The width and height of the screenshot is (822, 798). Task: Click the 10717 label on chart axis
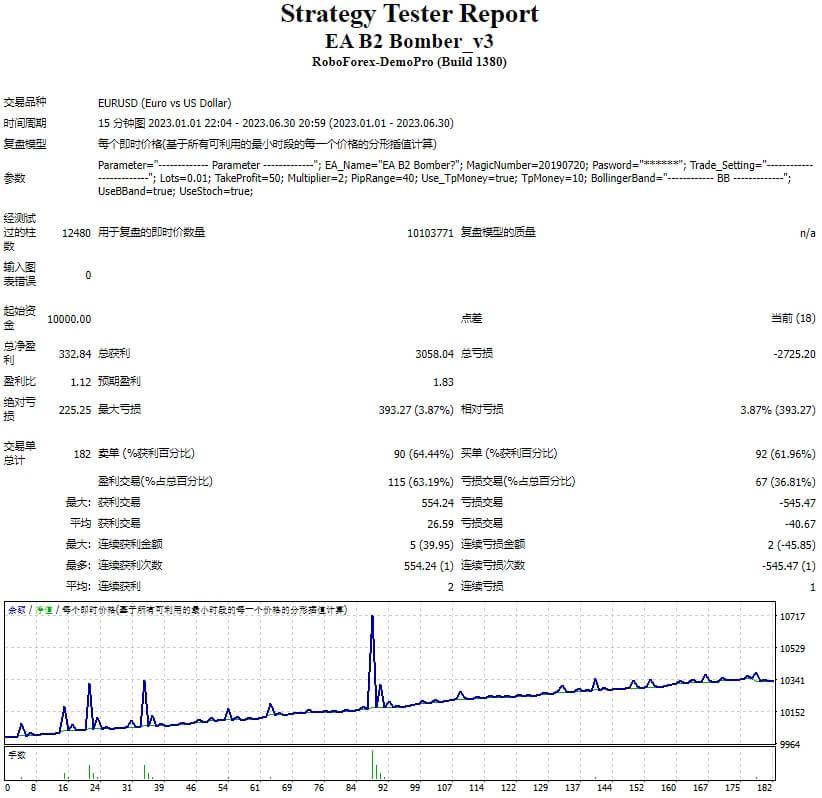coord(792,617)
